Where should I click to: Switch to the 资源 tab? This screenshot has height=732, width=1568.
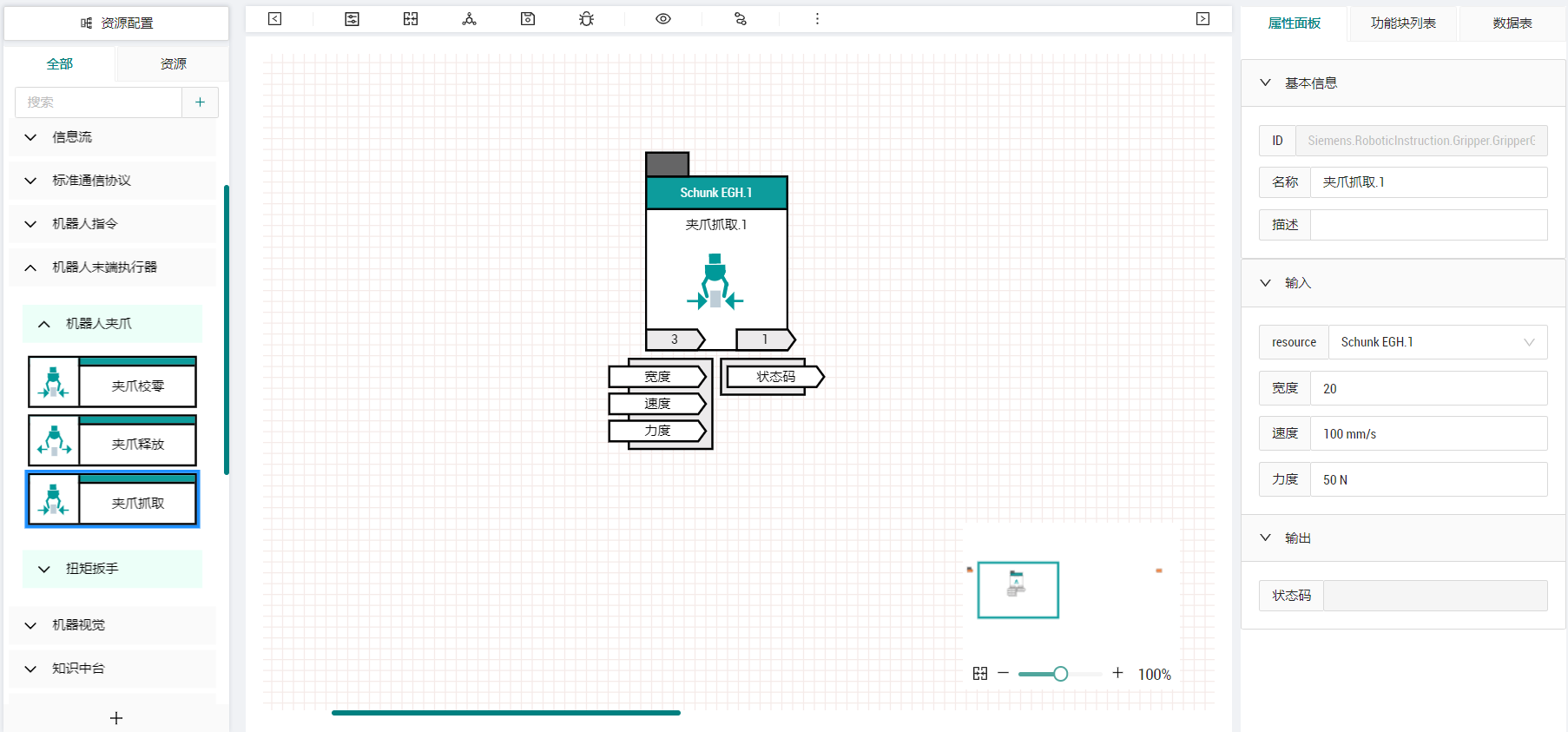[173, 63]
